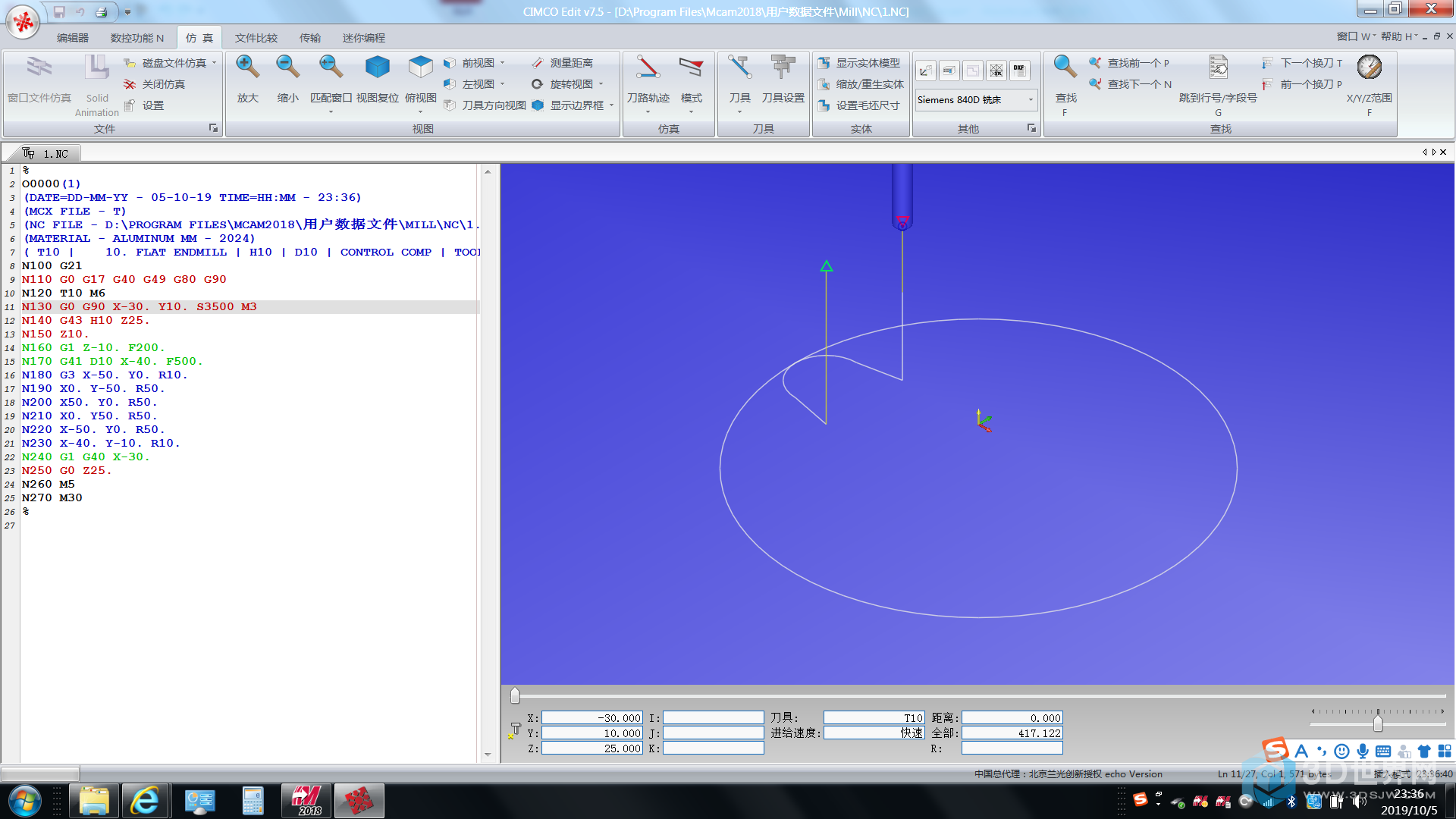Jump to previous tool change (前一个换刀)

click(x=1302, y=84)
